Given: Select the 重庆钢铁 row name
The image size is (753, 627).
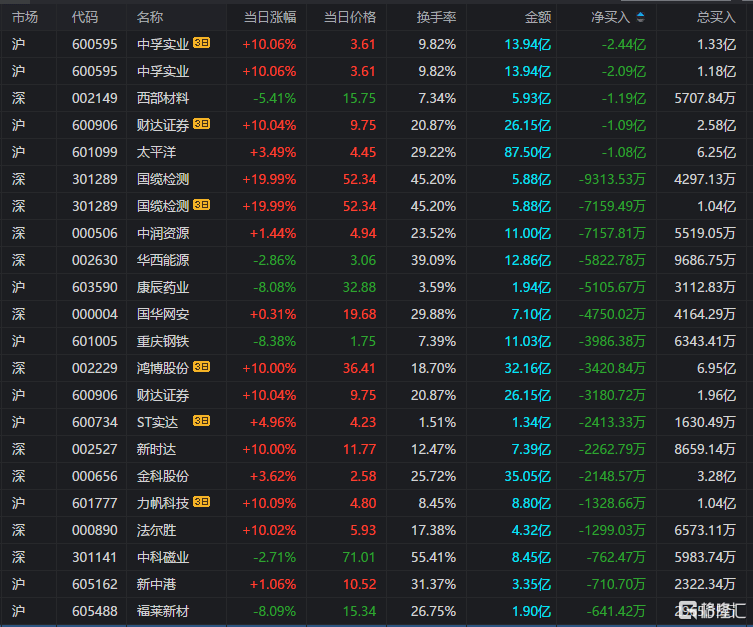Looking at the screenshot, I should tap(163, 341).
